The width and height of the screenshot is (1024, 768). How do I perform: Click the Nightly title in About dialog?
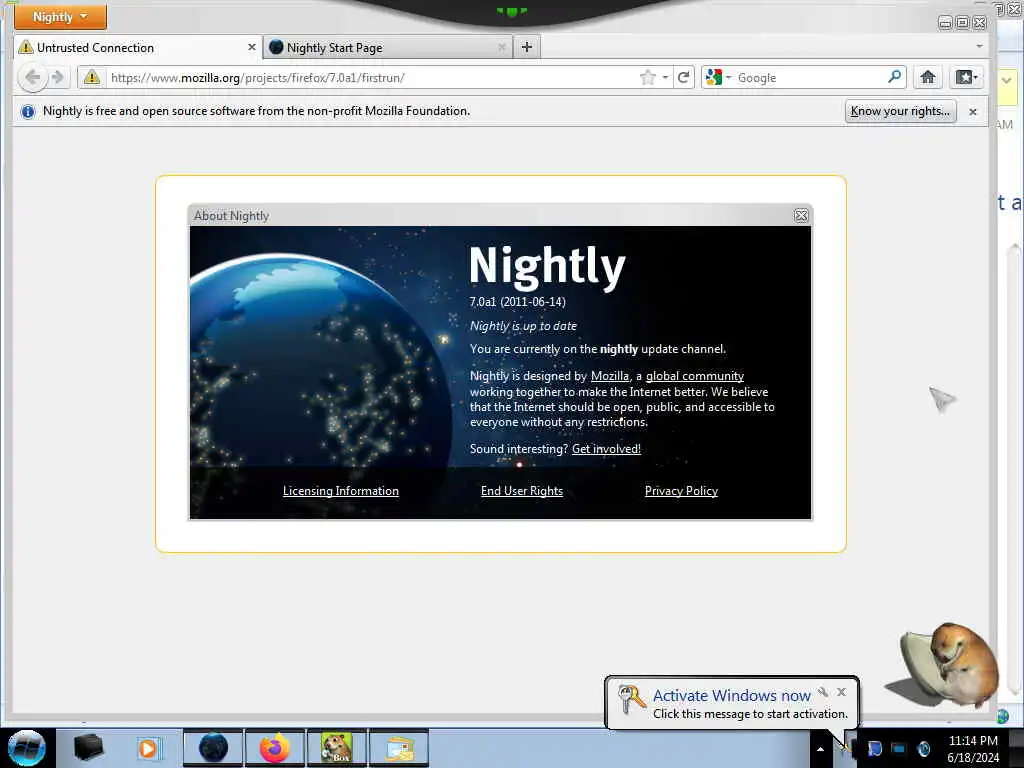point(547,266)
